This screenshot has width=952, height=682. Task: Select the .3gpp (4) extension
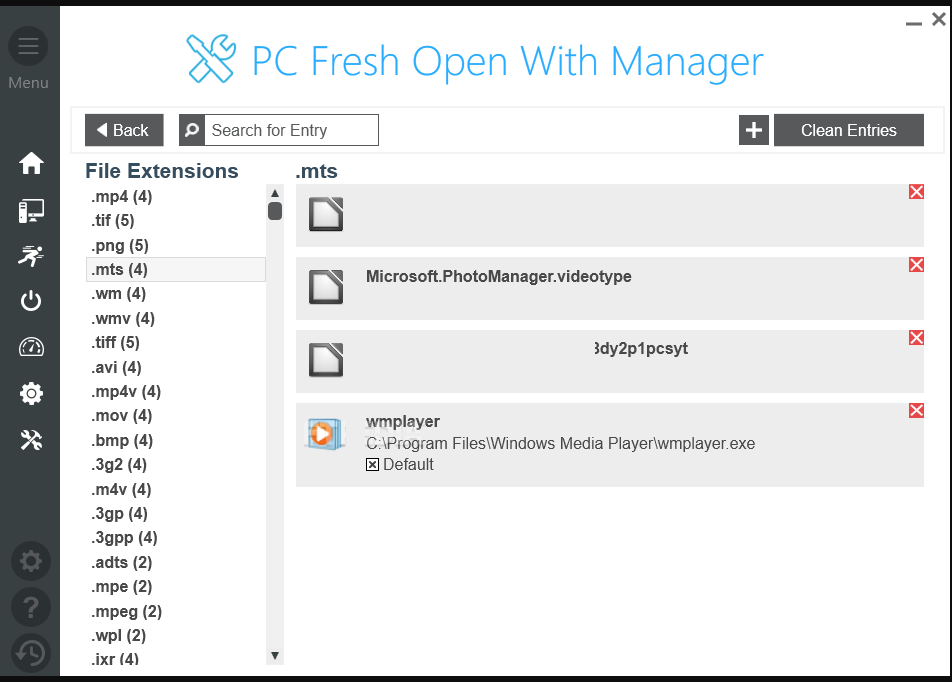coord(124,538)
